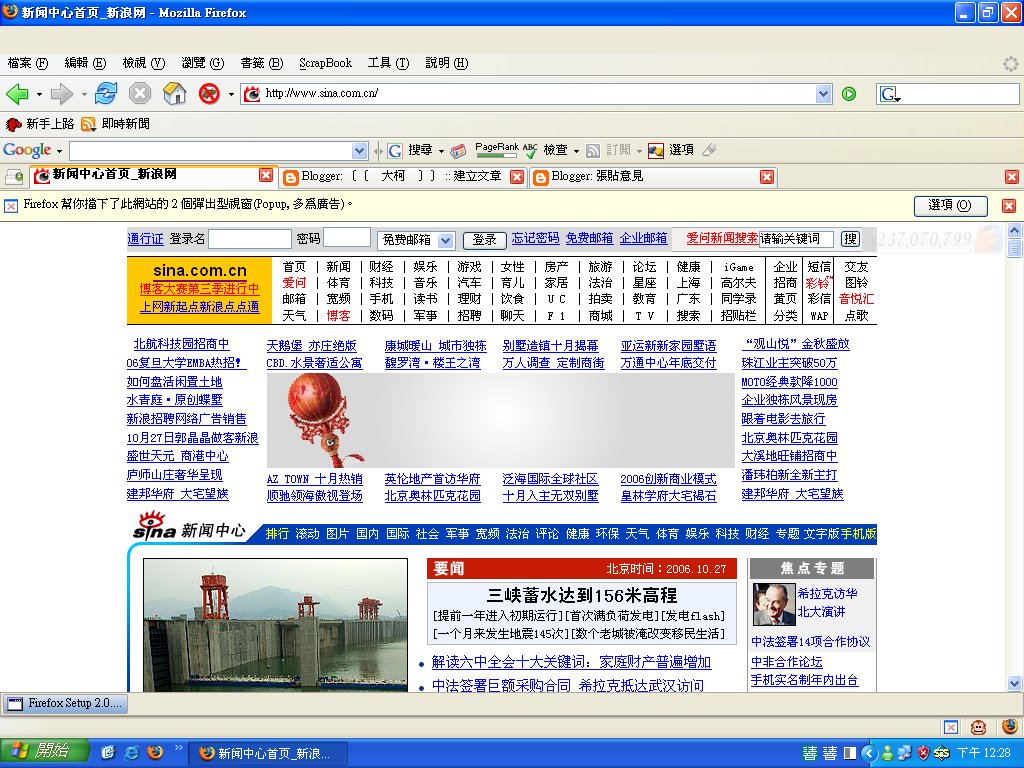Close the Blogger 建立文章 tab

517,177
